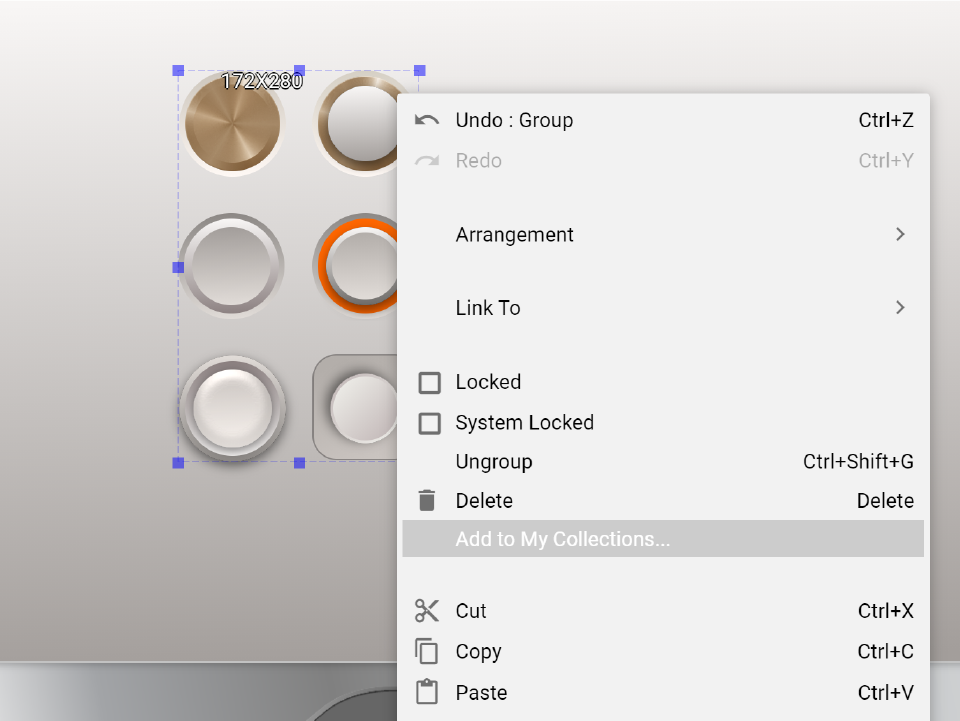Open the Arrangement submenu
The width and height of the screenshot is (960, 721).
point(514,235)
